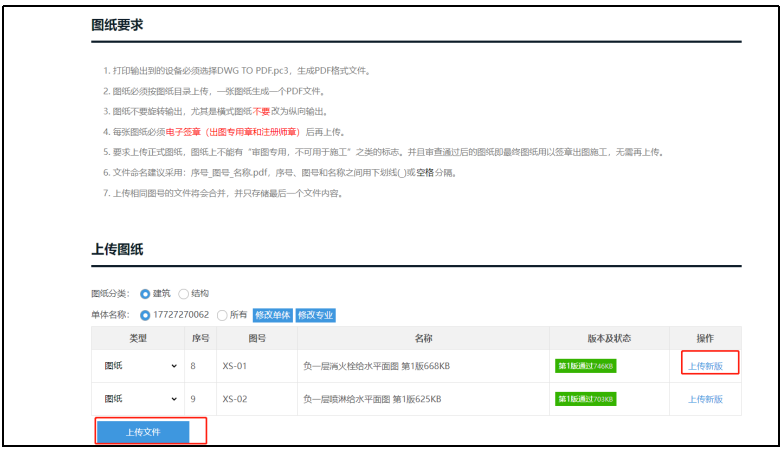Click the XS-01 drawing number cell
The image size is (781, 455).
(257, 366)
